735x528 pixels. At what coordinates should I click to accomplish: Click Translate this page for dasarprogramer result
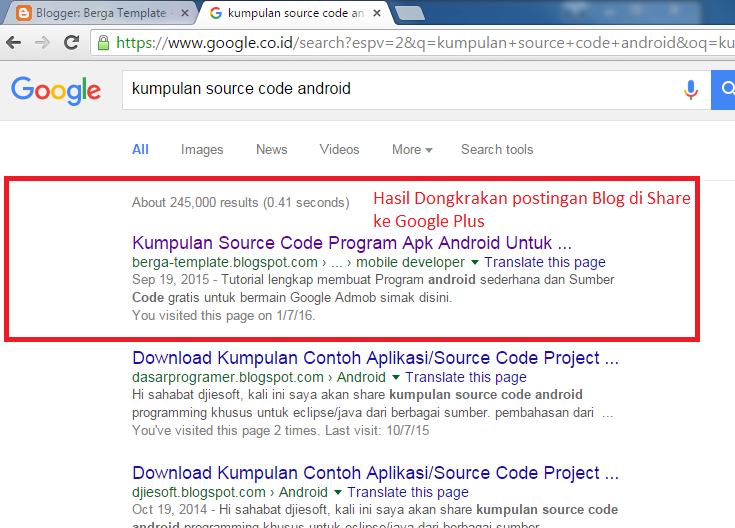pos(466,377)
